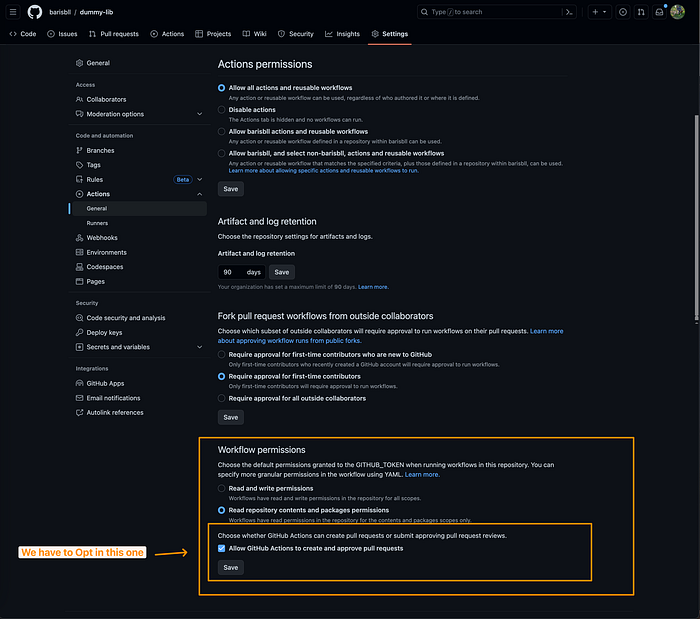Click the Branches icon in sidebar
The height and width of the screenshot is (619, 700).
point(79,150)
